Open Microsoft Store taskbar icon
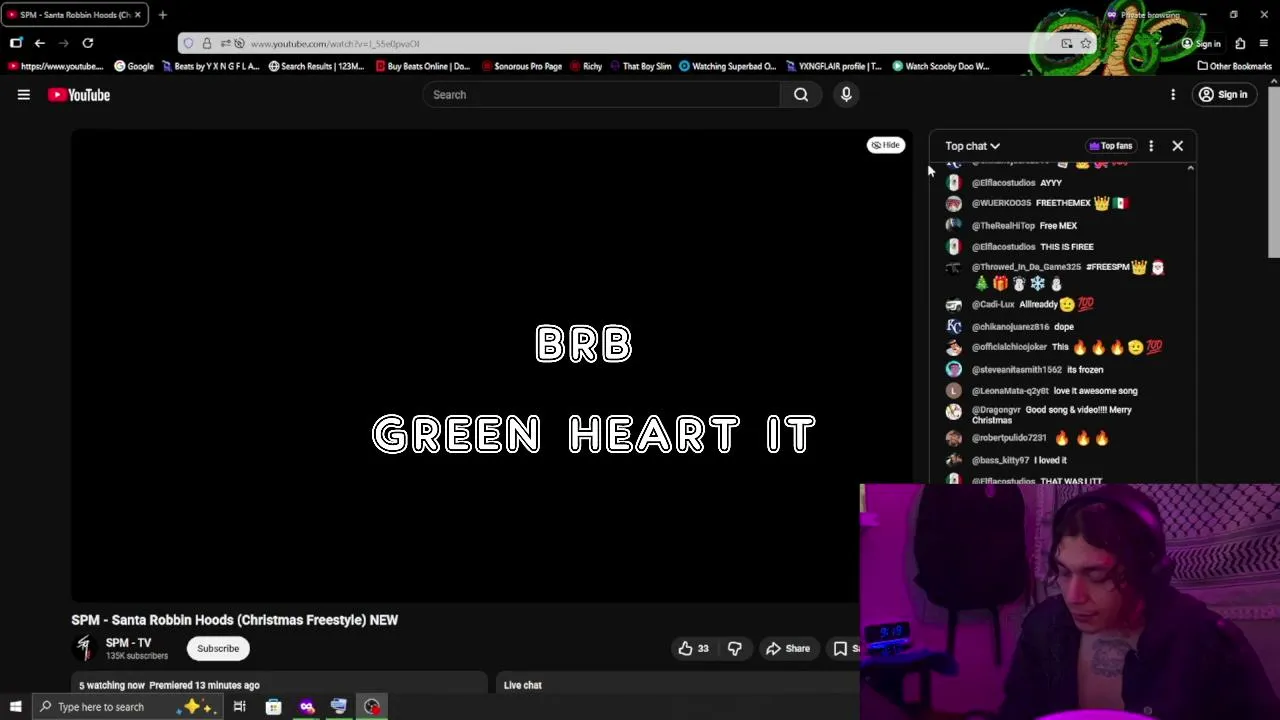Image resolution: width=1280 pixels, height=720 pixels. (273, 707)
